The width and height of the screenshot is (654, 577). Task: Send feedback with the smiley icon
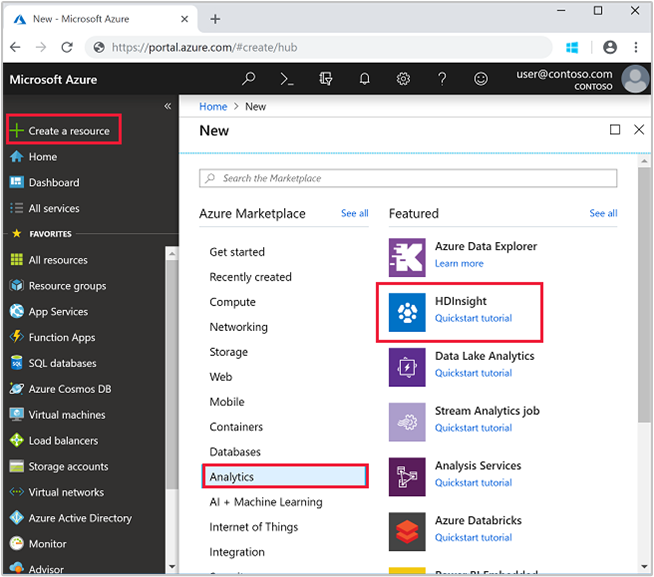[x=480, y=78]
